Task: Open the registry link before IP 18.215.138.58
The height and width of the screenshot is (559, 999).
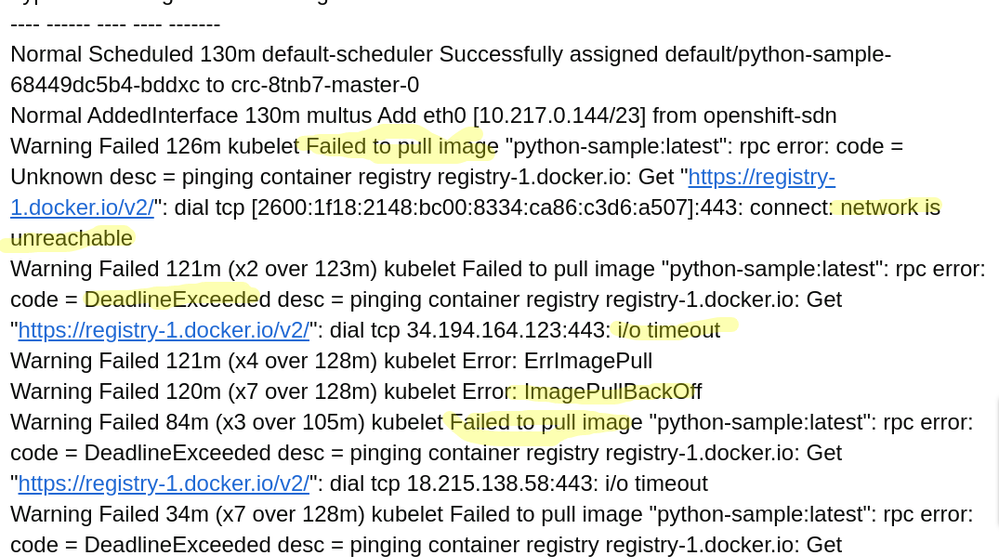Action: coord(164,484)
